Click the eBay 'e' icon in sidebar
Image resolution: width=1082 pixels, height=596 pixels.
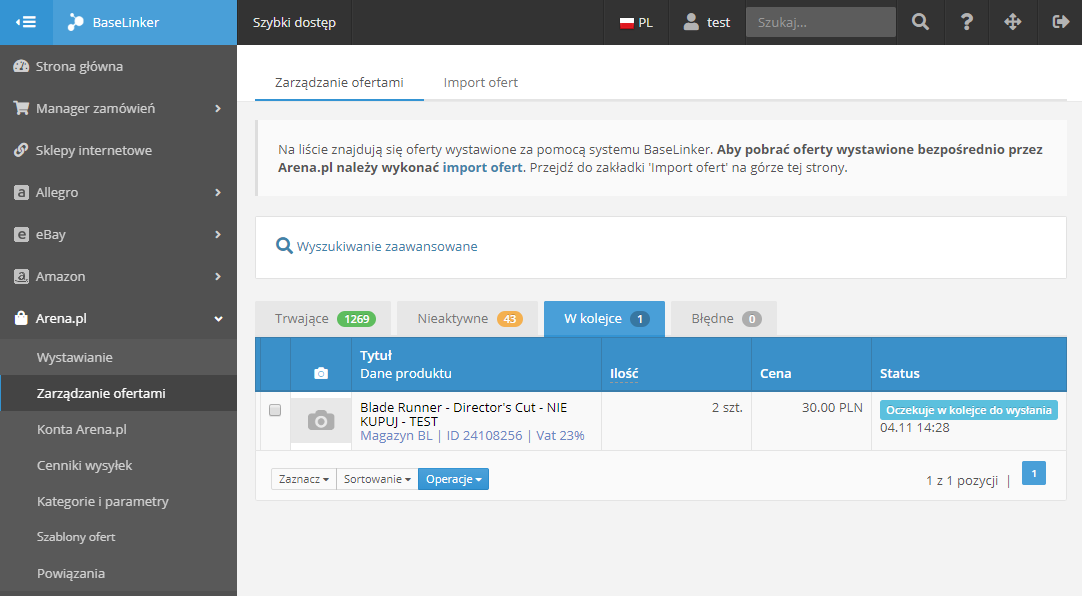[x=21, y=235]
